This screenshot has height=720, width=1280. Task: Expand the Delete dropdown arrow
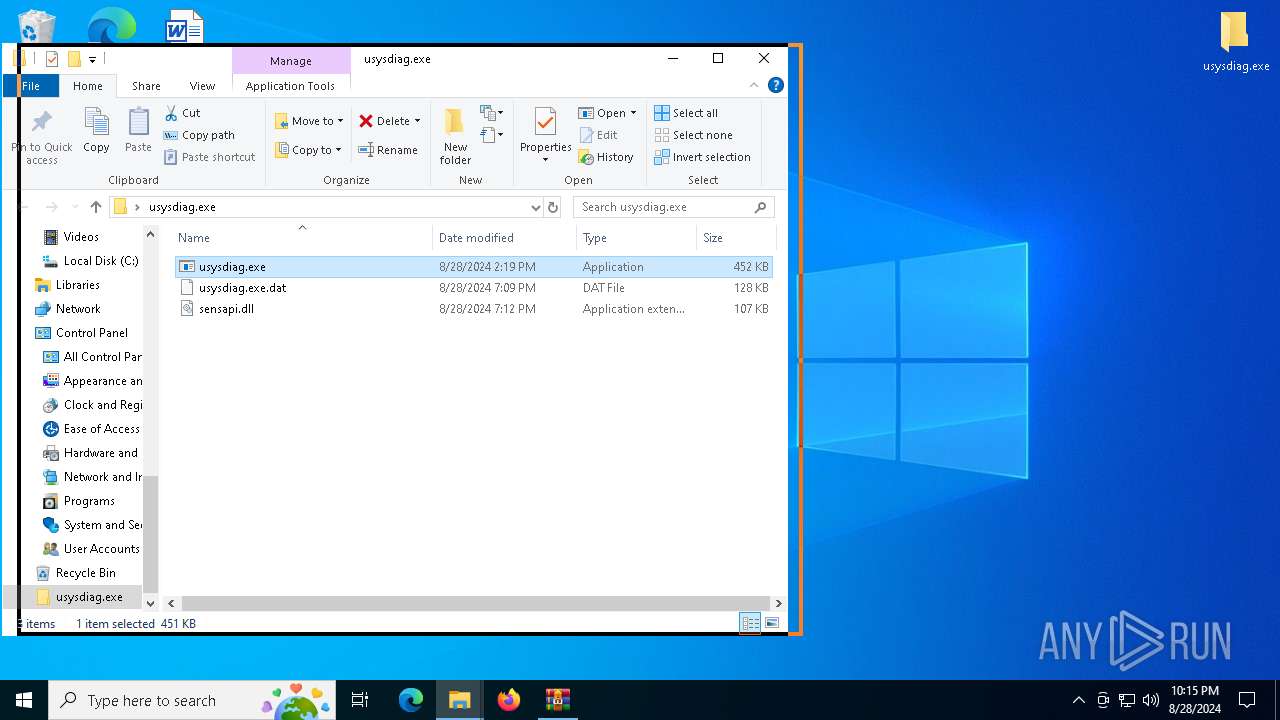(x=417, y=121)
